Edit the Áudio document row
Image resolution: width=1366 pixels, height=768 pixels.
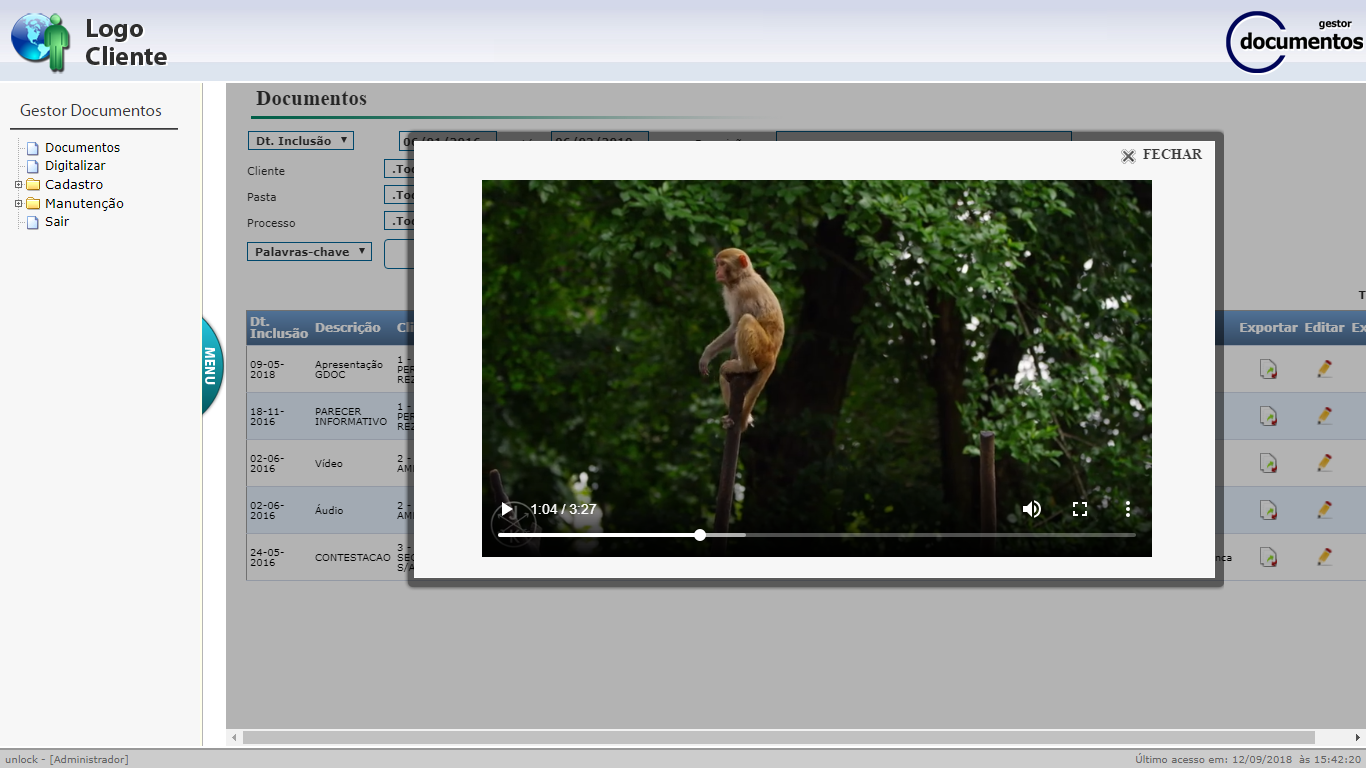click(1325, 510)
